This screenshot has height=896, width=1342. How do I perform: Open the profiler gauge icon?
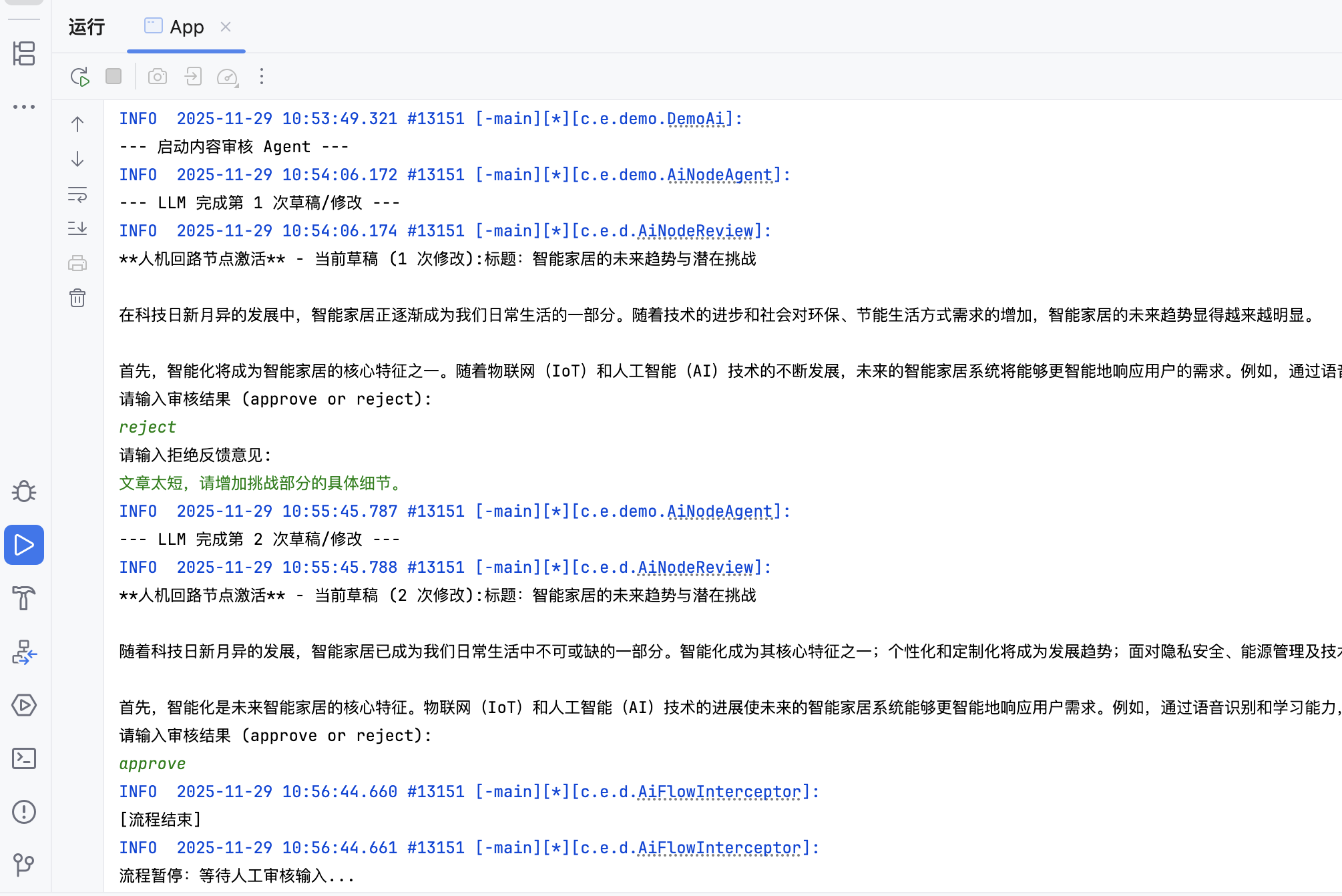(228, 77)
